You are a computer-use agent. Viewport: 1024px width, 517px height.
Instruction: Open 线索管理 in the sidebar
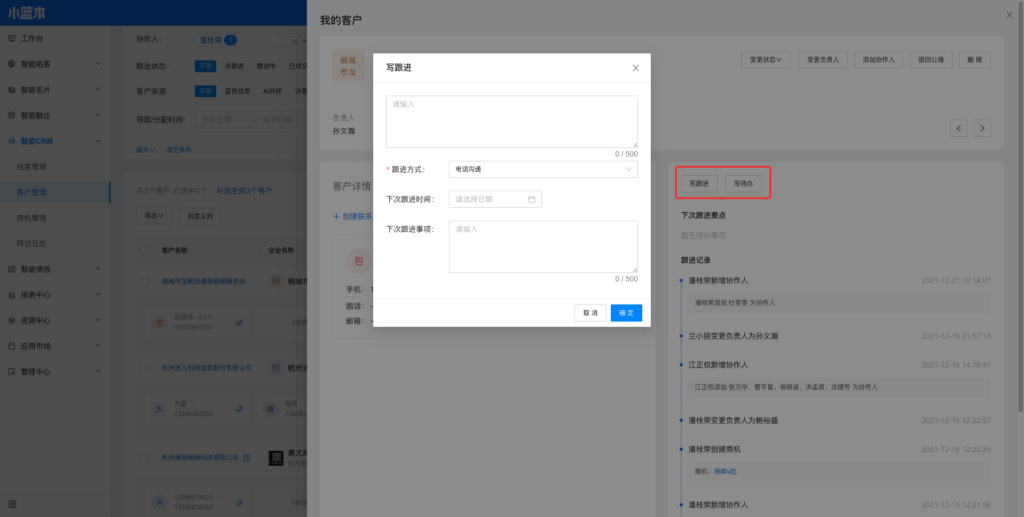32,166
